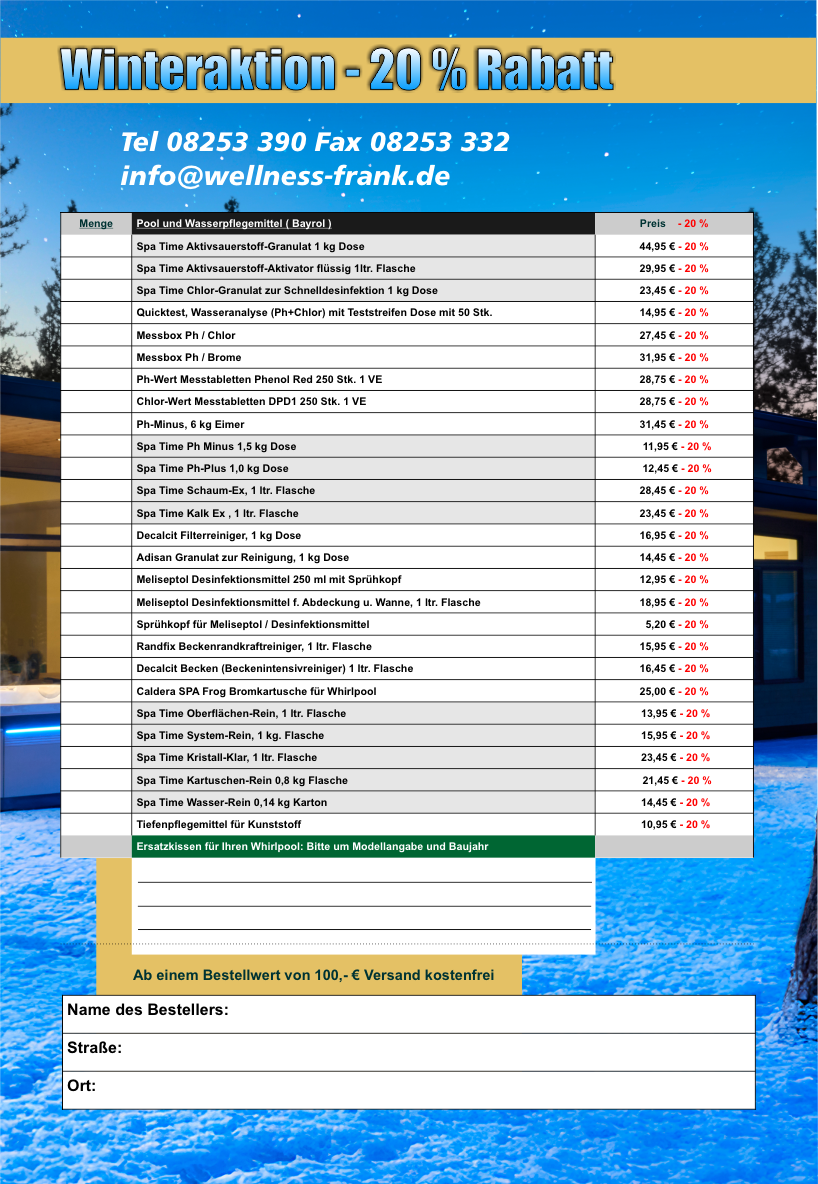Image resolution: width=818 pixels, height=1184 pixels.
Task: Click the Ort field
Action: [409, 1090]
